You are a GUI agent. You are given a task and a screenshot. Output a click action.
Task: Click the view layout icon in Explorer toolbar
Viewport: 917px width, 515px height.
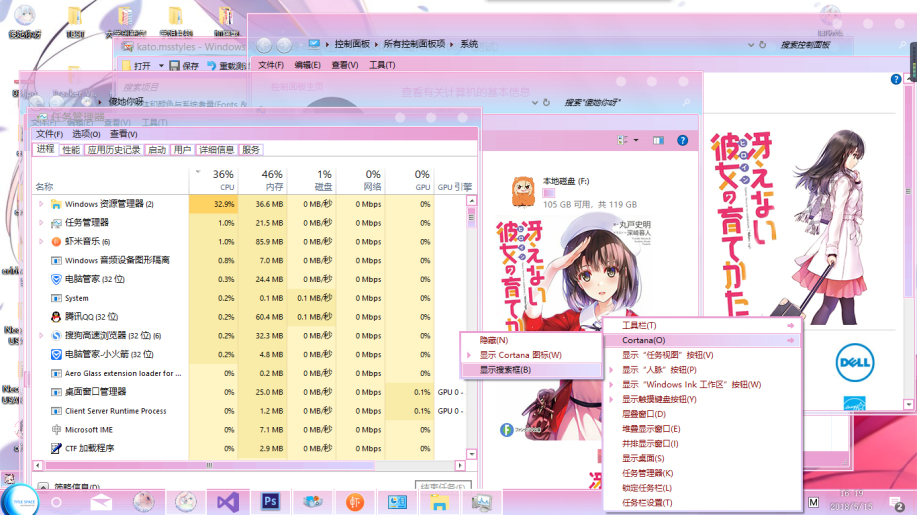point(623,140)
